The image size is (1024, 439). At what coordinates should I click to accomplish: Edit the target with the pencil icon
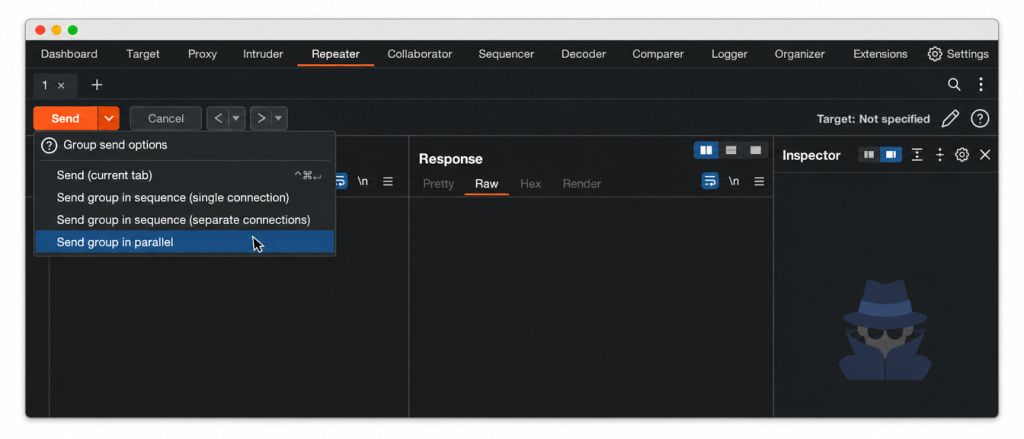[950, 119]
